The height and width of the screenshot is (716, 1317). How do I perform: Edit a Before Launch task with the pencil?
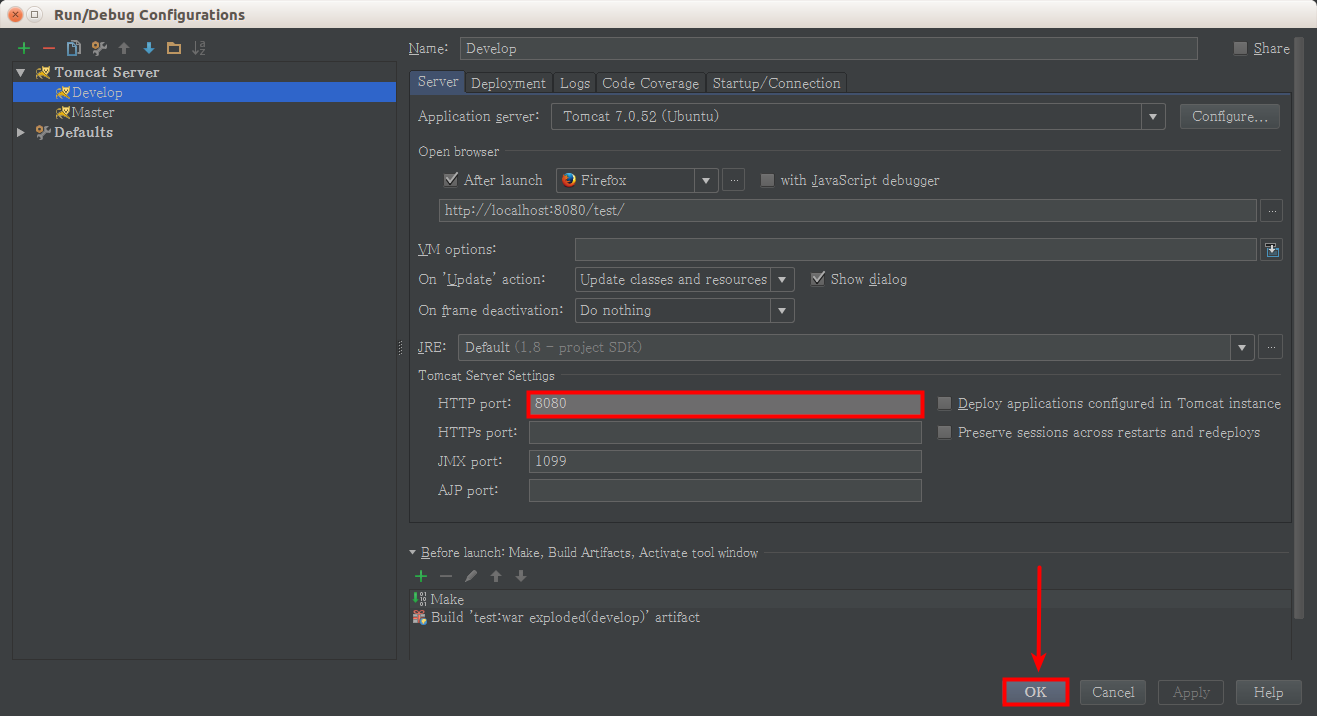[x=471, y=576]
